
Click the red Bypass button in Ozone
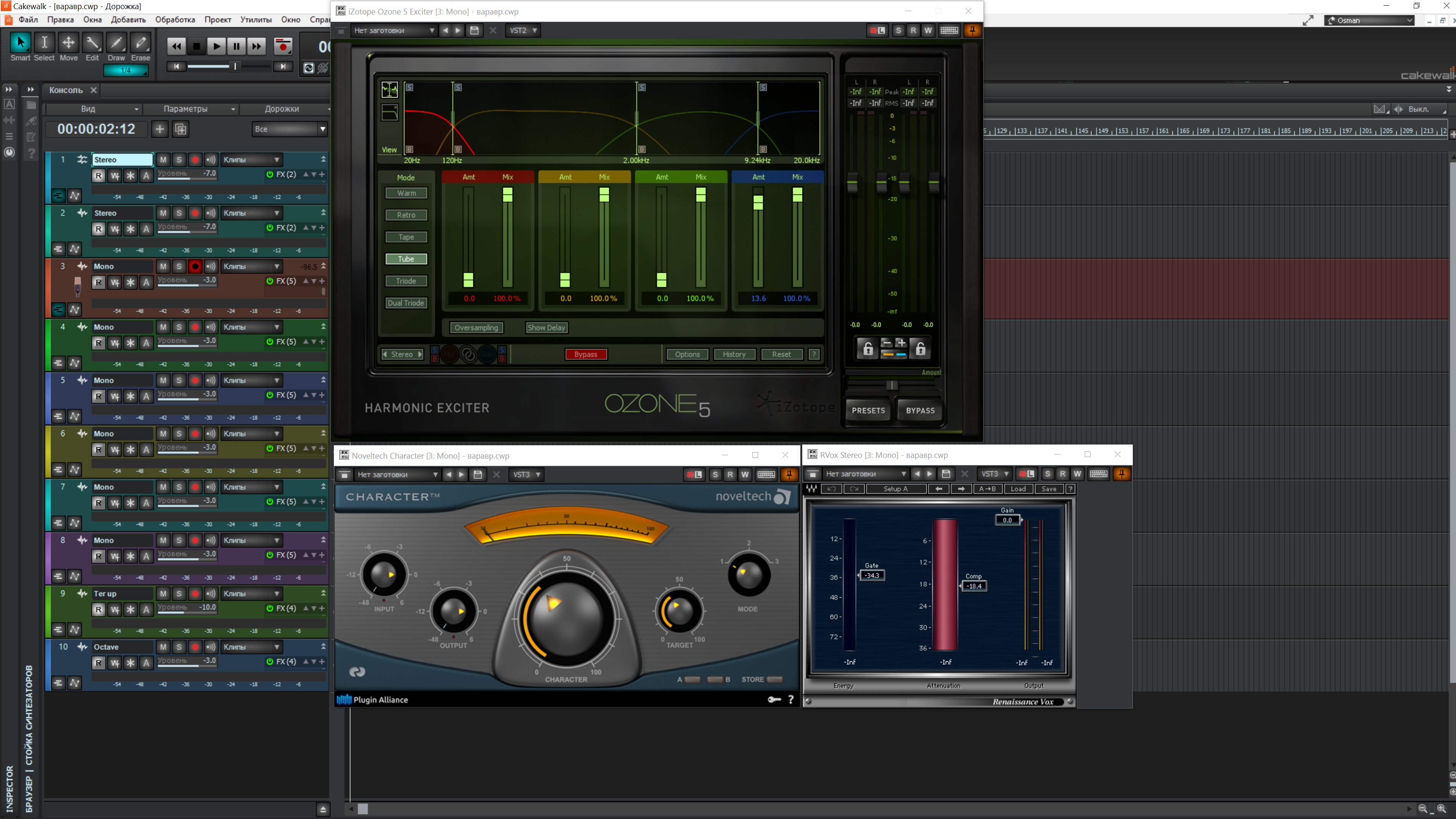pos(586,354)
